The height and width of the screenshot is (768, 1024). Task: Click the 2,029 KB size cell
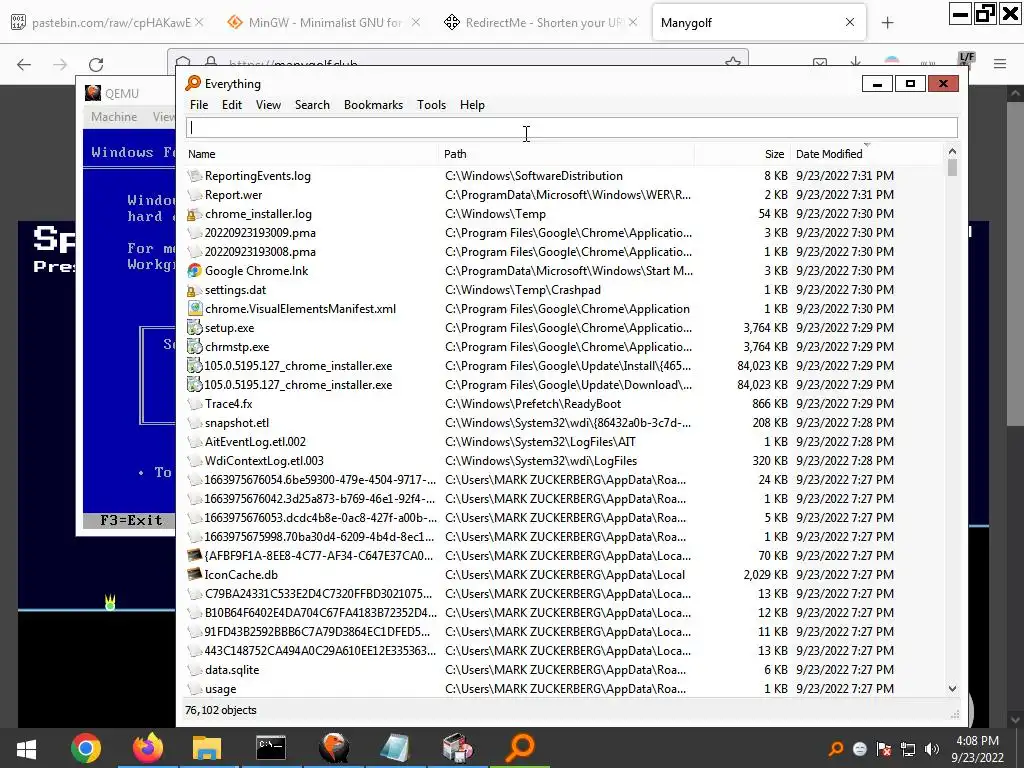(x=765, y=575)
